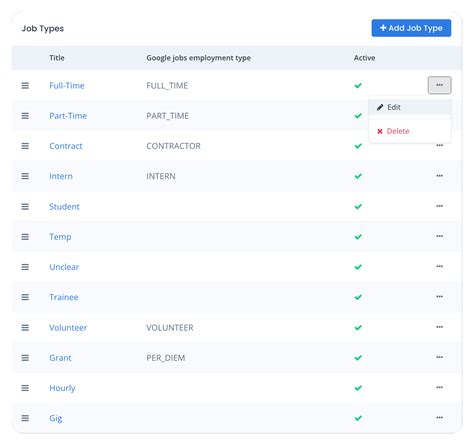Choose Edit from the open context menu

pyautogui.click(x=410, y=107)
